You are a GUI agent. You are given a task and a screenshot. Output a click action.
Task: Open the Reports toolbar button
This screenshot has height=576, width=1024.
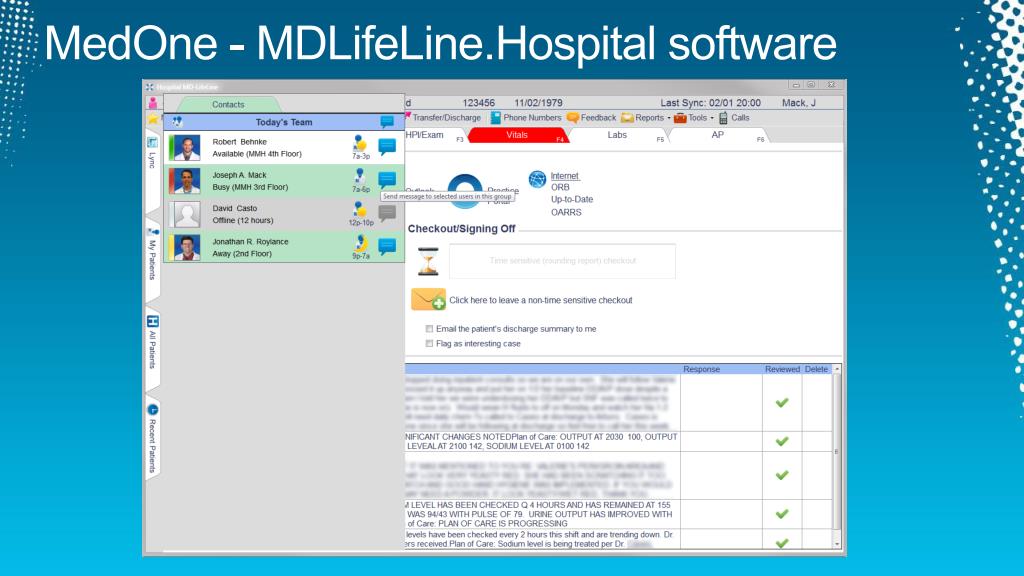(643, 118)
